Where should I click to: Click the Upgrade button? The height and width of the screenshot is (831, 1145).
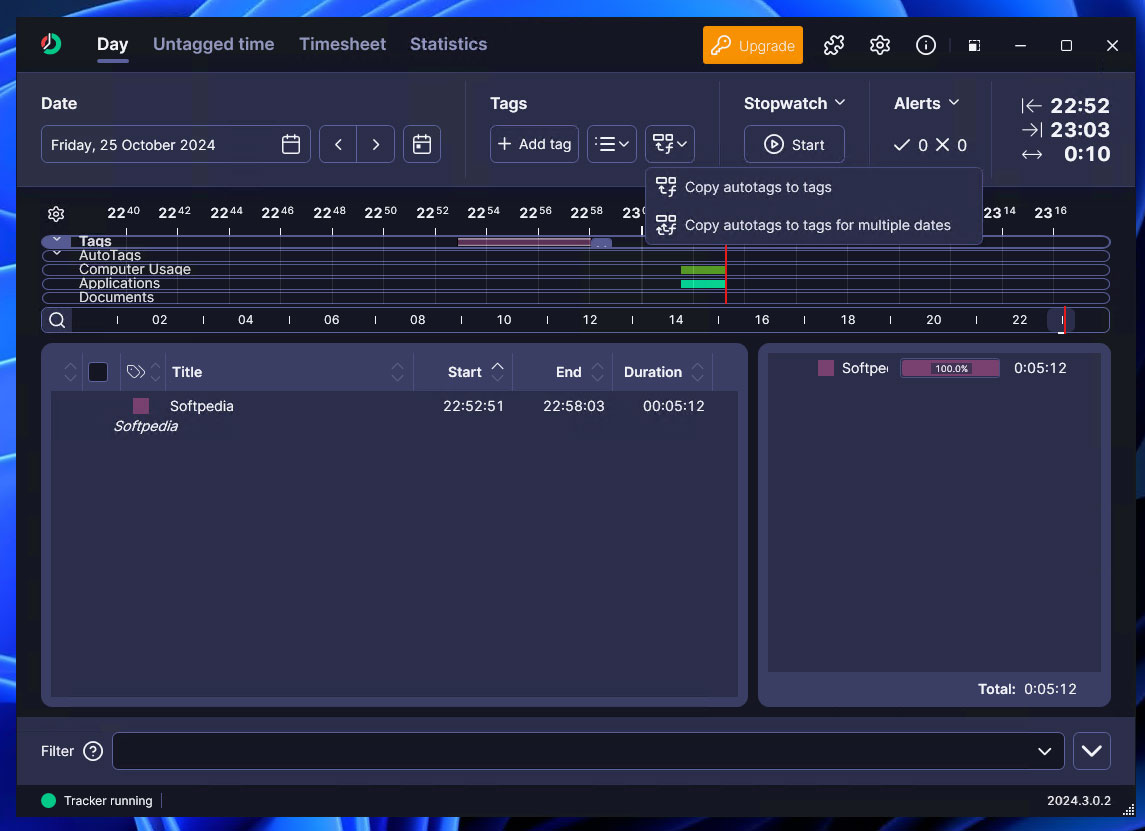[x=753, y=45]
